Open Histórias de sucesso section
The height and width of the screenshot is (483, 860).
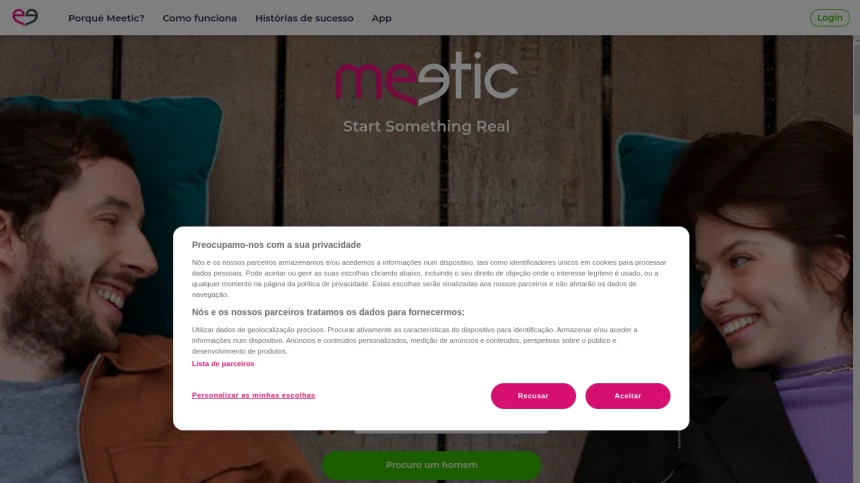(x=304, y=18)
